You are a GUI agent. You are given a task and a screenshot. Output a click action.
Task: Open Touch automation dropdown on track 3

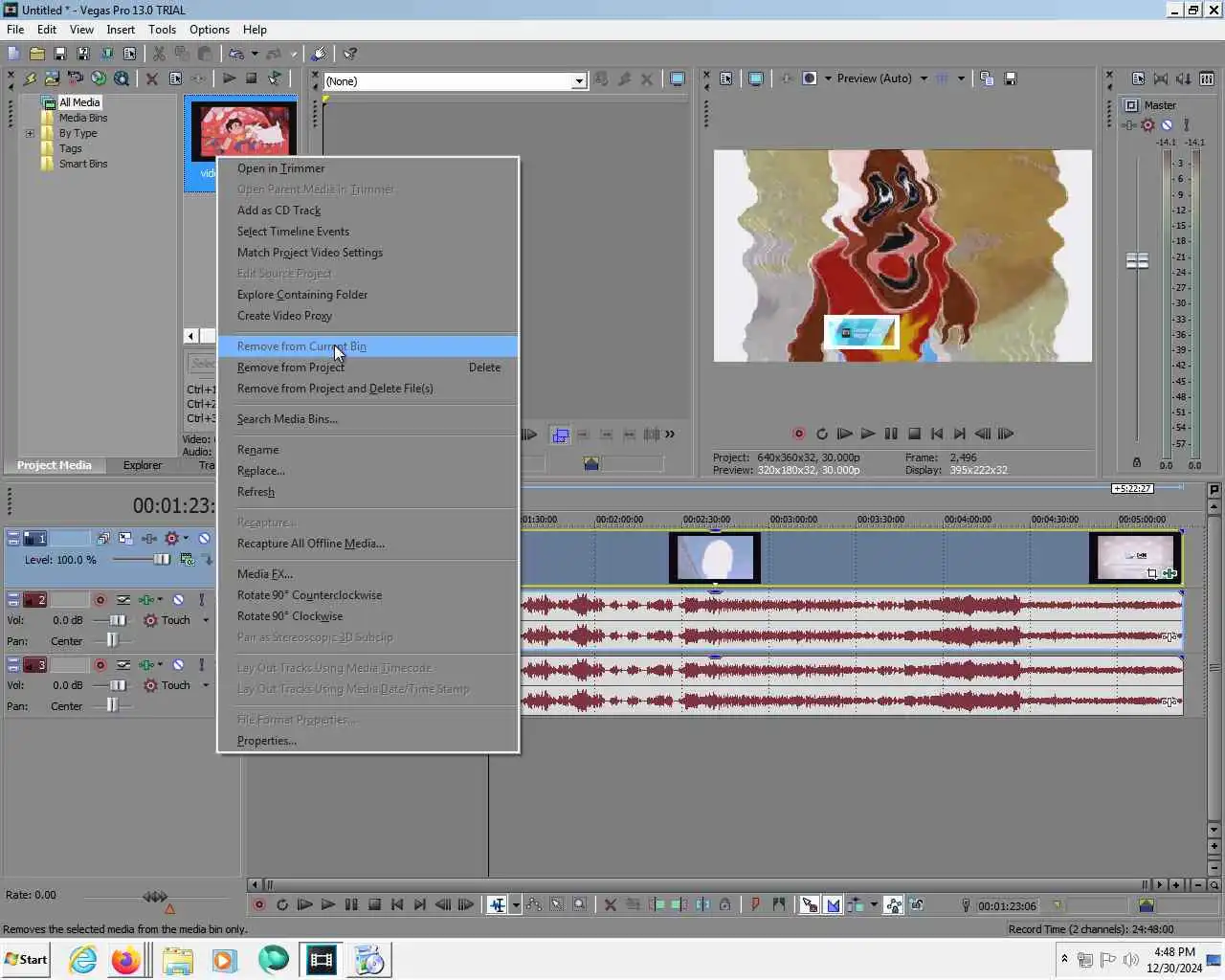point(206,685)
